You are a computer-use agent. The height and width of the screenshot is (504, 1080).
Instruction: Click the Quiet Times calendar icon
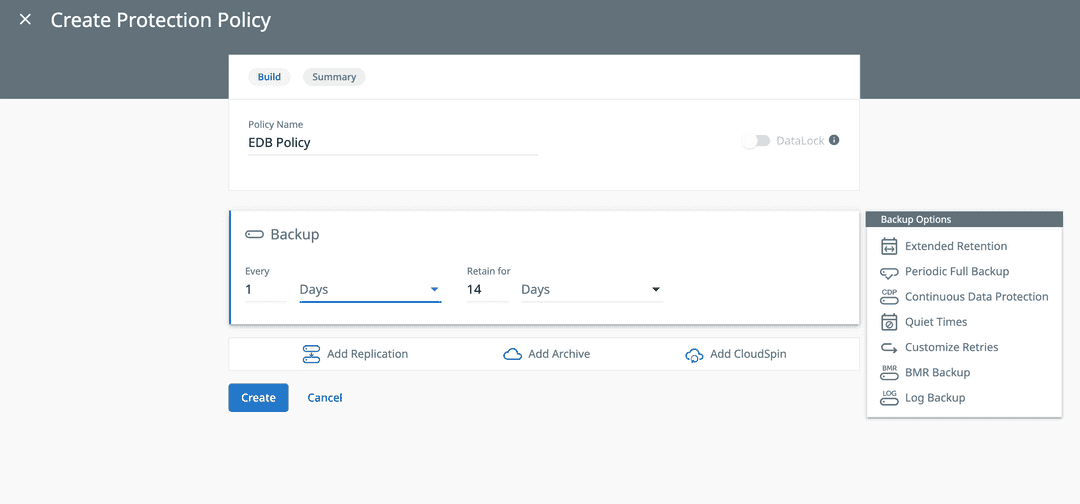pyautogui.click(x=889, y=322)
